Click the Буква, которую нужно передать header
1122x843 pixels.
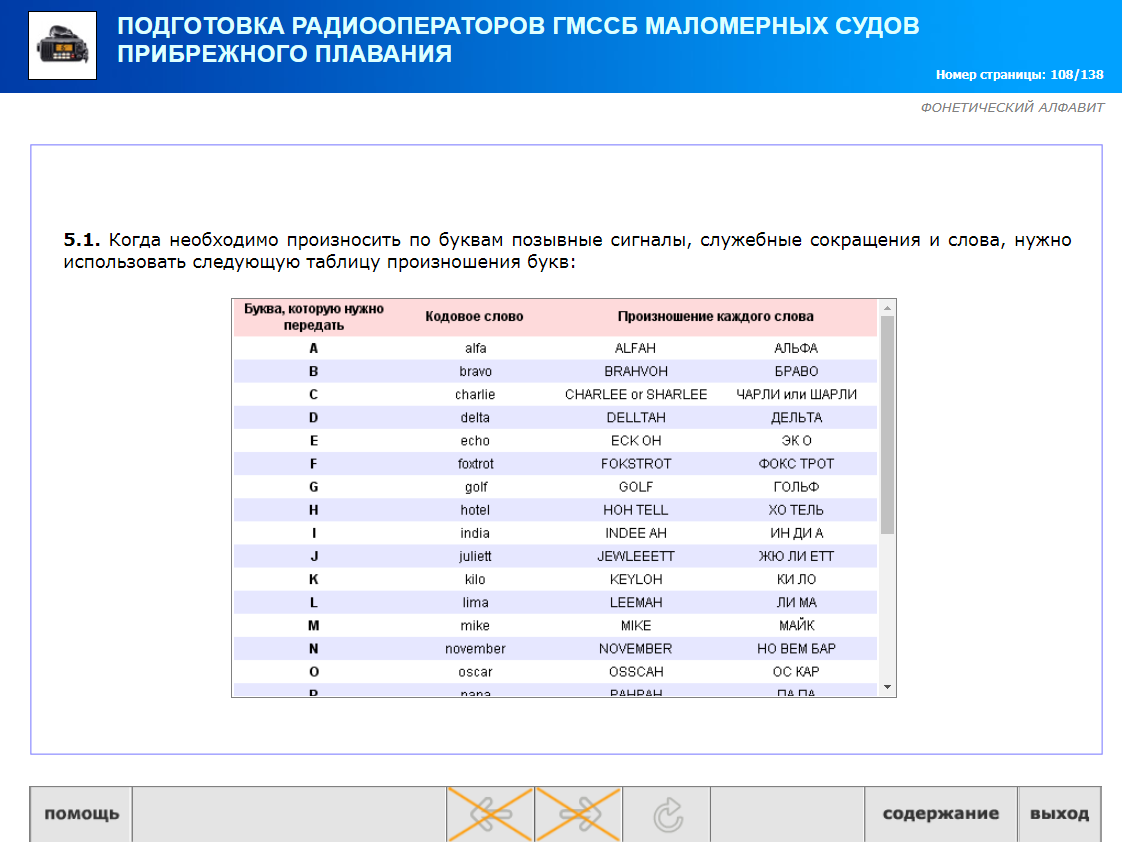(x=313, y=317)
